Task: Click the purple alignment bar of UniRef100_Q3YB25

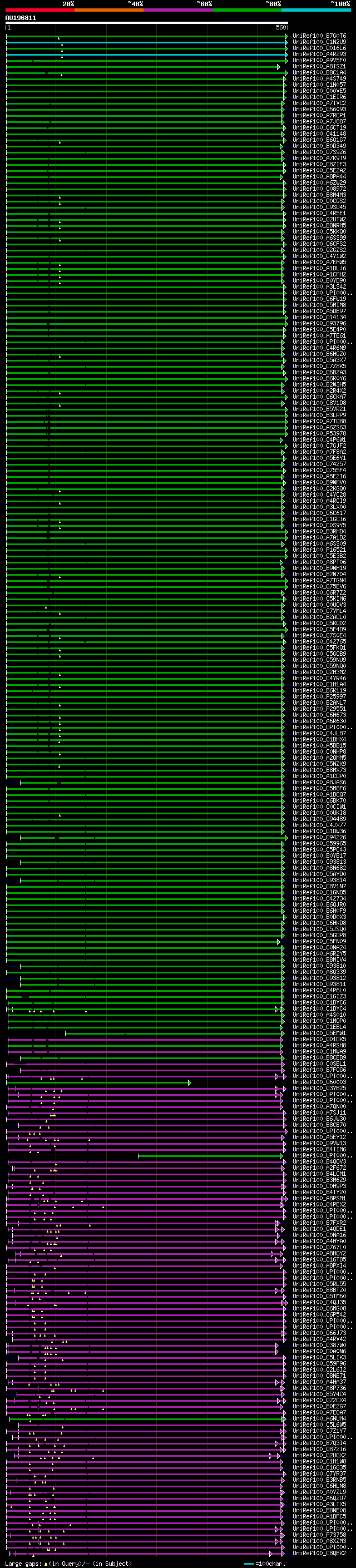Action: click(x=146, y=1089)
